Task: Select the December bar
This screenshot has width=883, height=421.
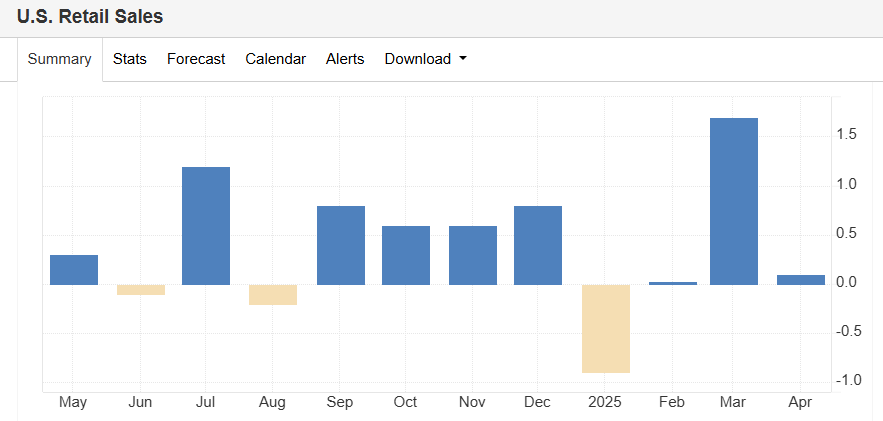Action: 538,245
